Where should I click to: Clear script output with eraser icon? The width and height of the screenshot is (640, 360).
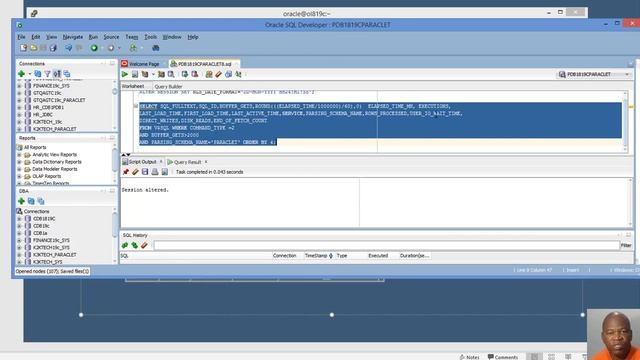coord(135,172)
